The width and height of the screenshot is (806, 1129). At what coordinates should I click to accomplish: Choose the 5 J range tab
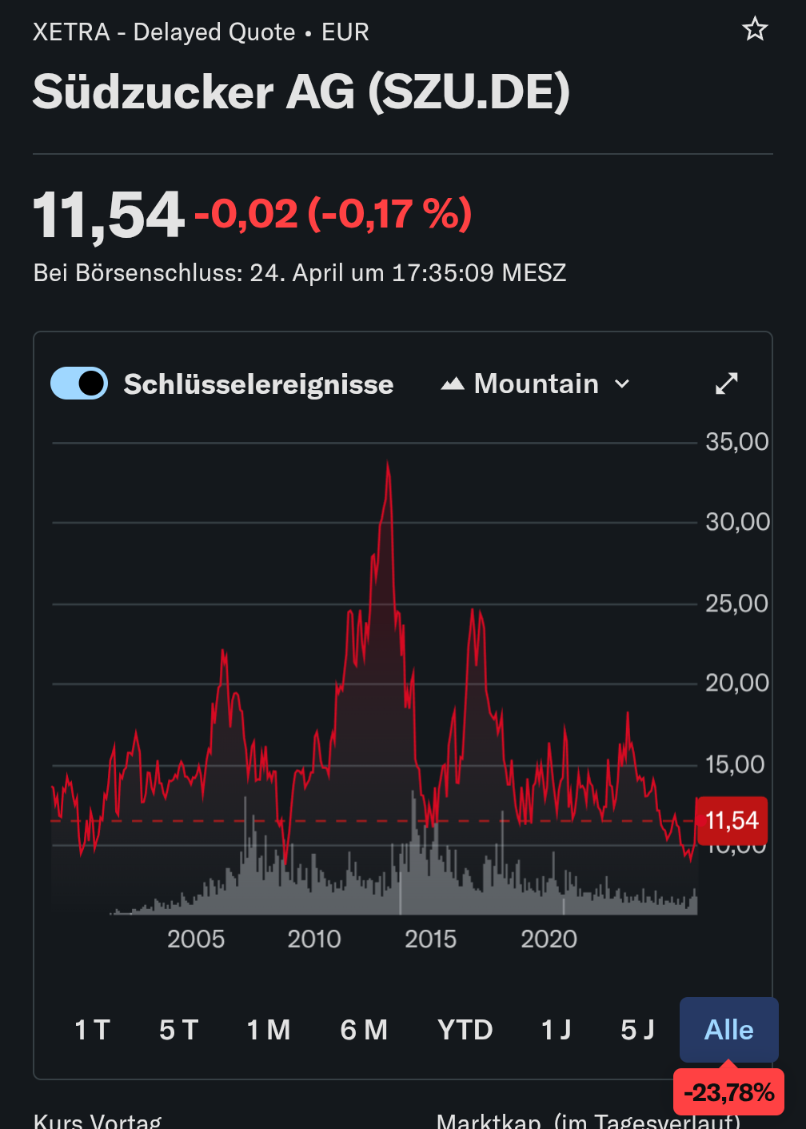pyautogui.click(x=637, y=1030)
